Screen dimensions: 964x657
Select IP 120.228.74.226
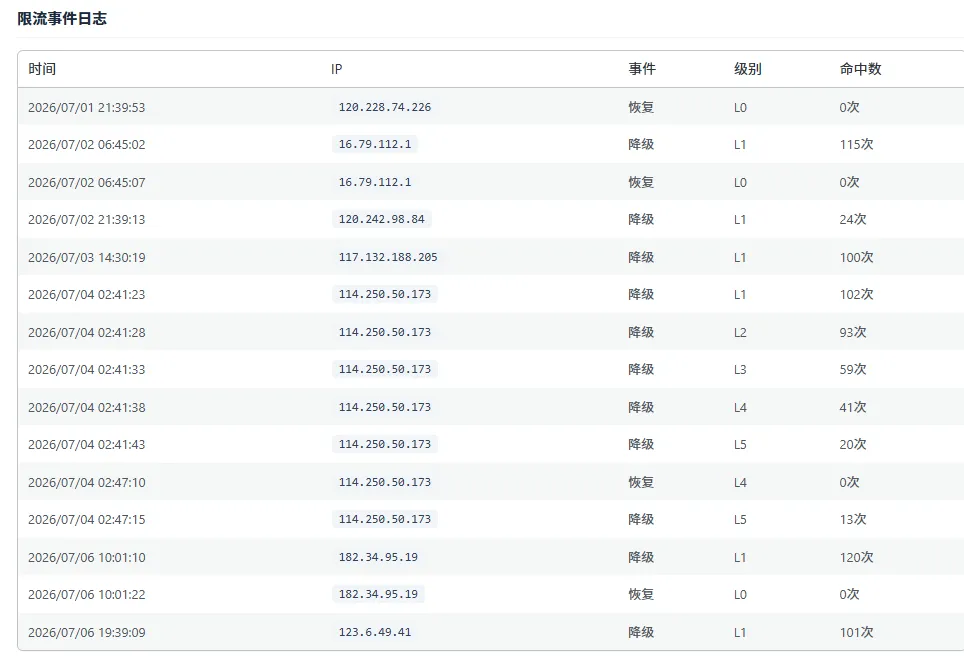pos(385,107)
